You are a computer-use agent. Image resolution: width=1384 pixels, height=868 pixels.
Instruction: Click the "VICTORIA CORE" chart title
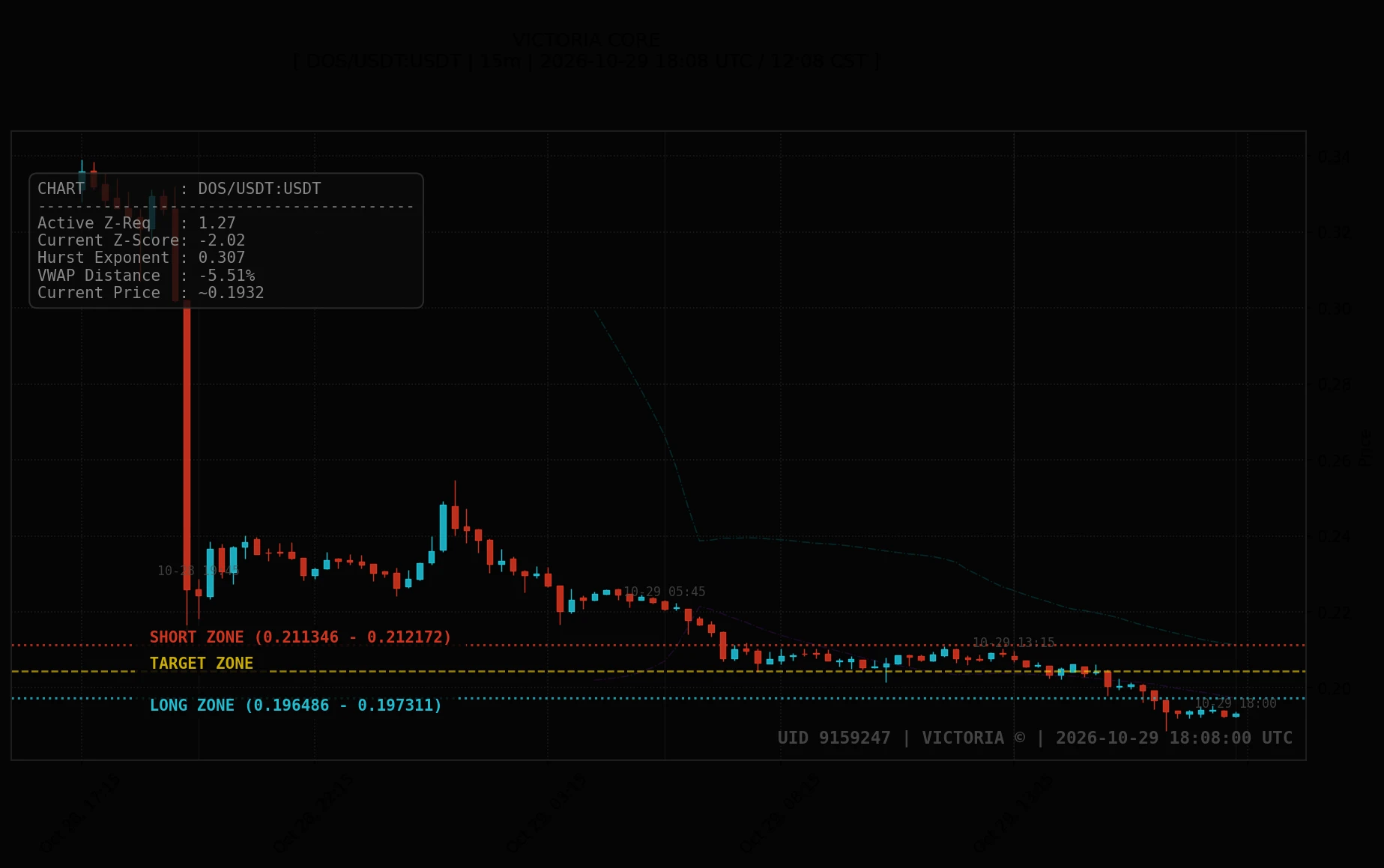587,40
